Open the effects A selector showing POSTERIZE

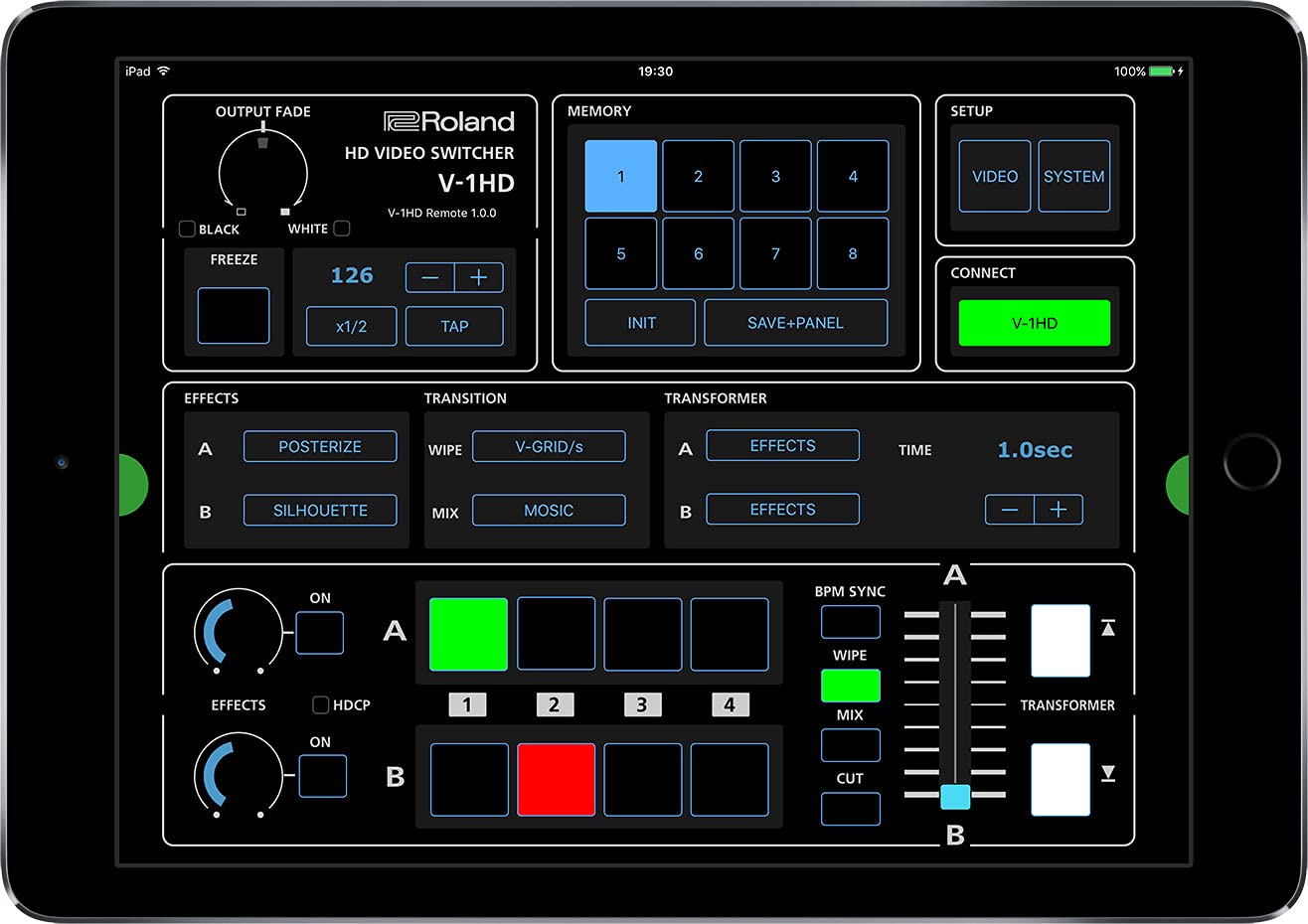pos(320,446)
